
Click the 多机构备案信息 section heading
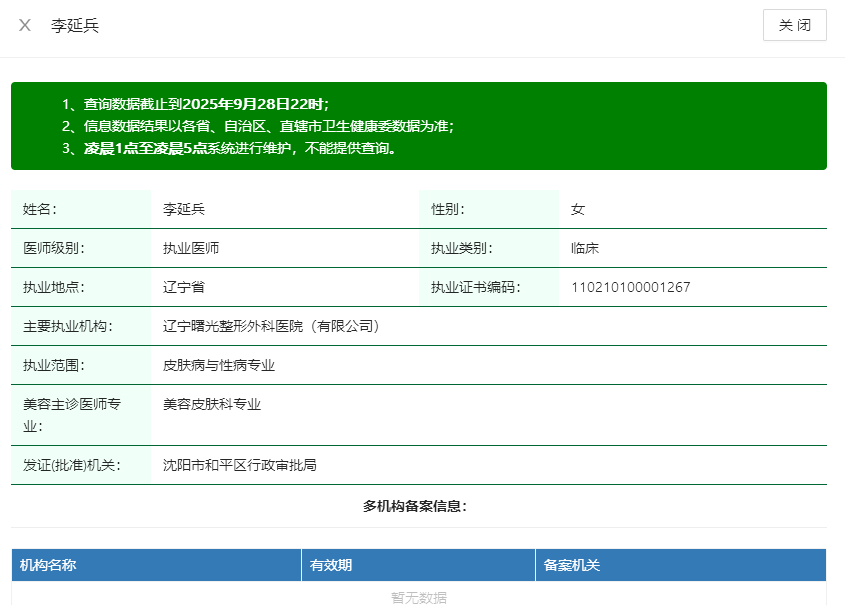click(415, 506)
